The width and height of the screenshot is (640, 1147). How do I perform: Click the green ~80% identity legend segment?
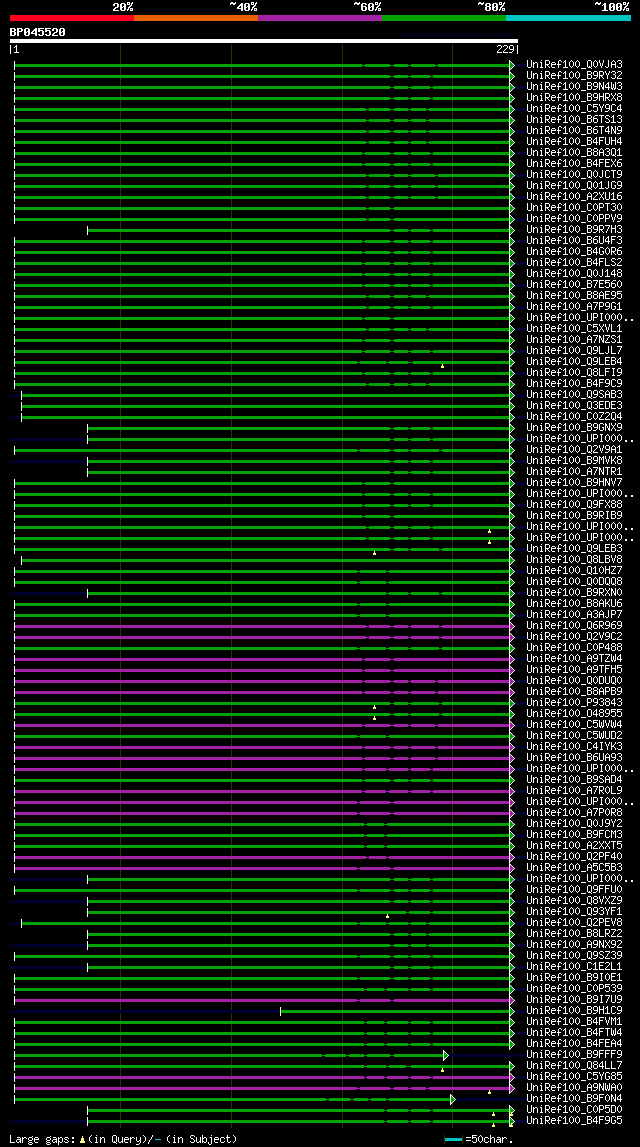pos(444,18)
